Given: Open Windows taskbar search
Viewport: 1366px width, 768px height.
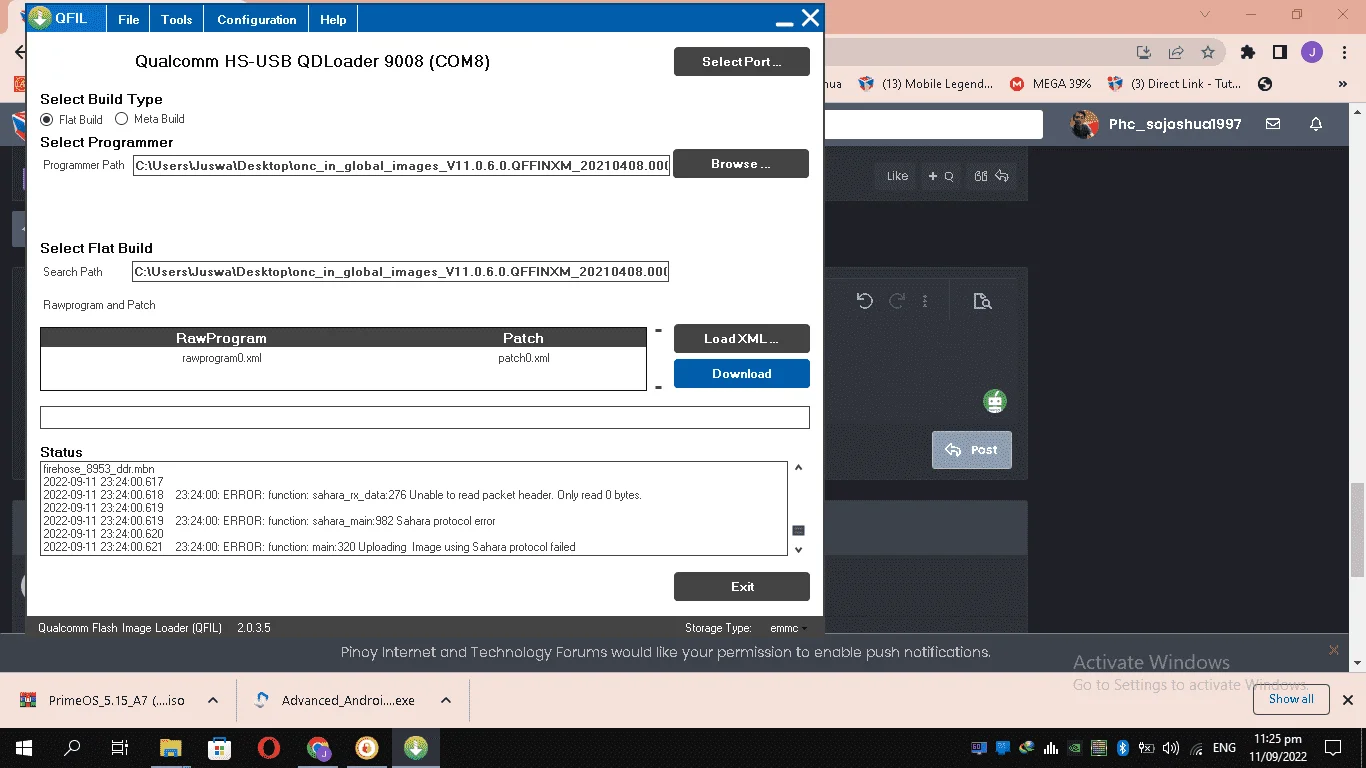Looking at the screenshot, I should (x=72, y=748).
